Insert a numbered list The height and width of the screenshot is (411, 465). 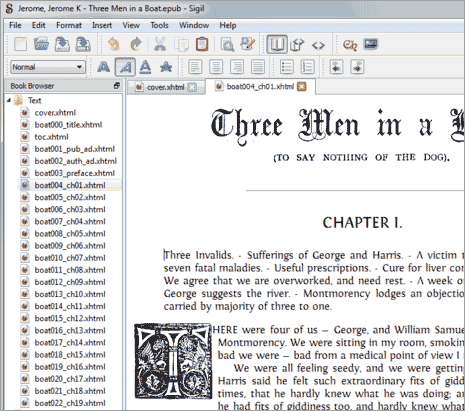[307, 67]
